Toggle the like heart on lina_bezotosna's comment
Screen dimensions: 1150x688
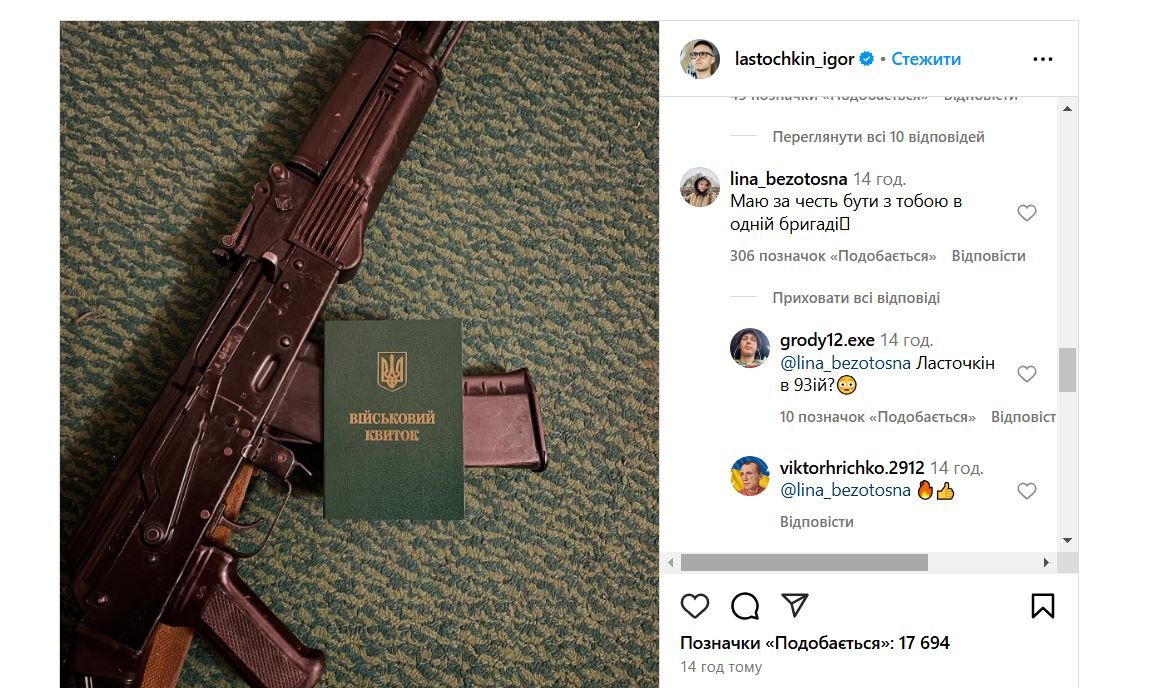[x=1027, y=212]
